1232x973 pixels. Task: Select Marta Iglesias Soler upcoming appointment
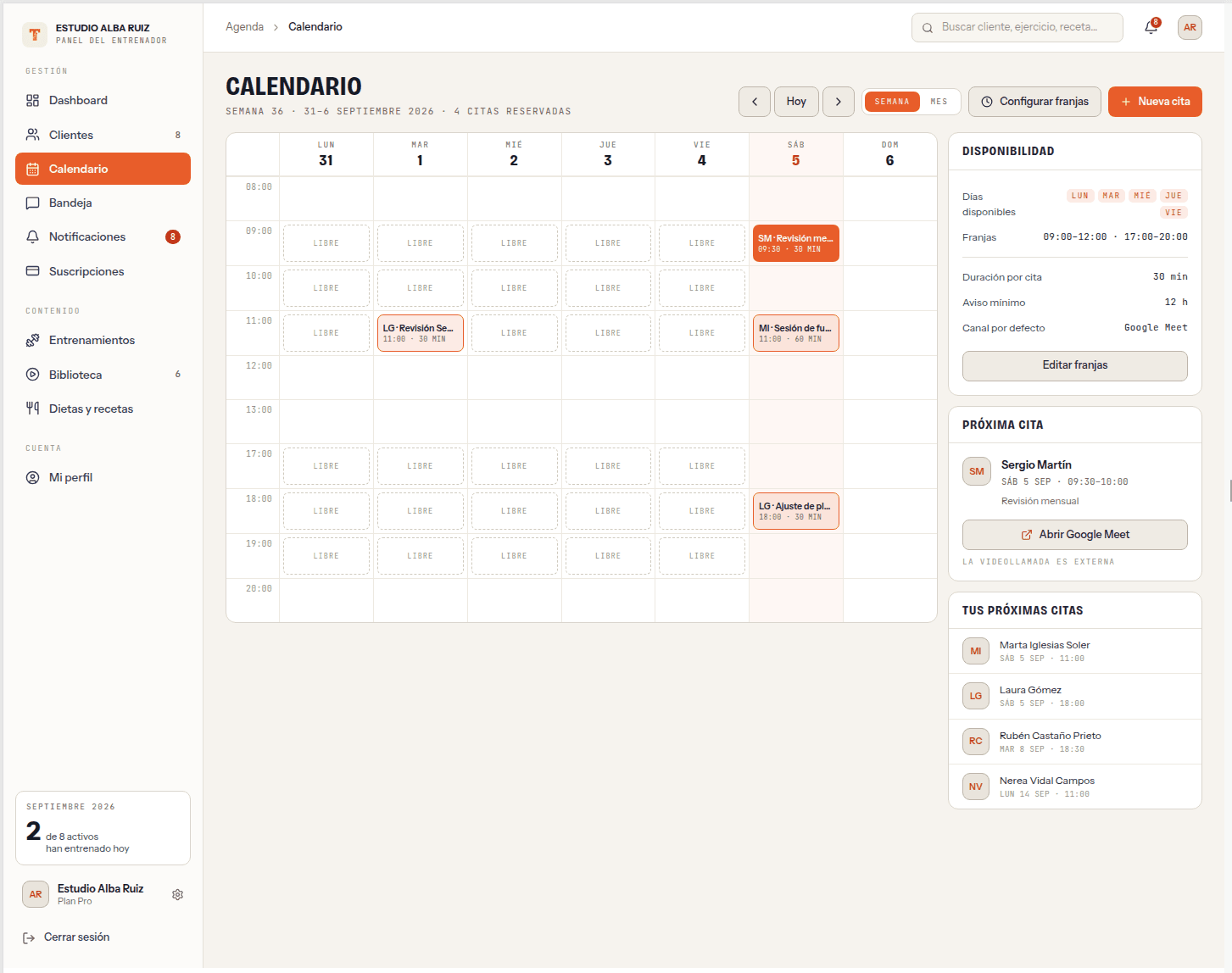(1075, 651)
